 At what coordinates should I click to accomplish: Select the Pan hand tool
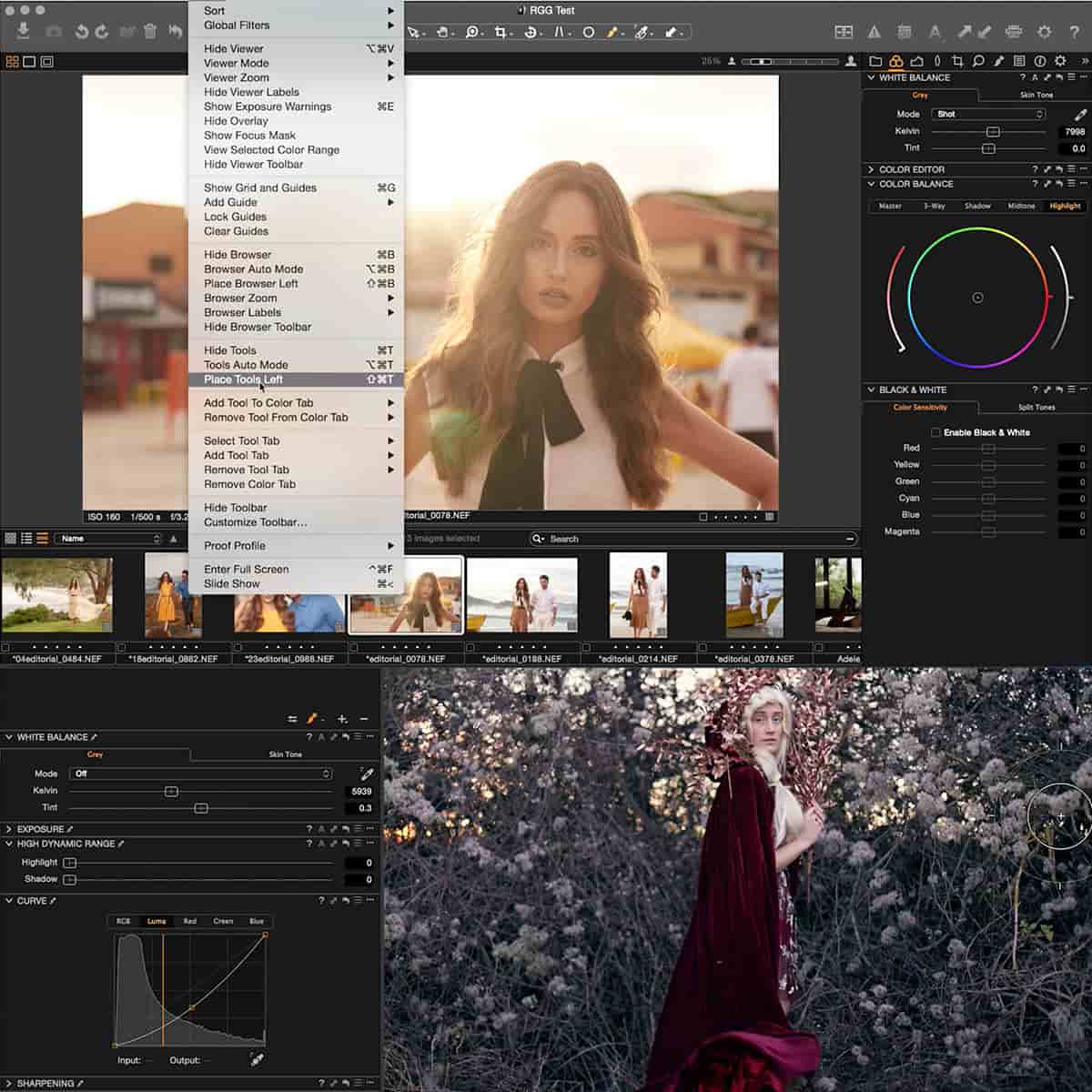click(x=441, y=32)
